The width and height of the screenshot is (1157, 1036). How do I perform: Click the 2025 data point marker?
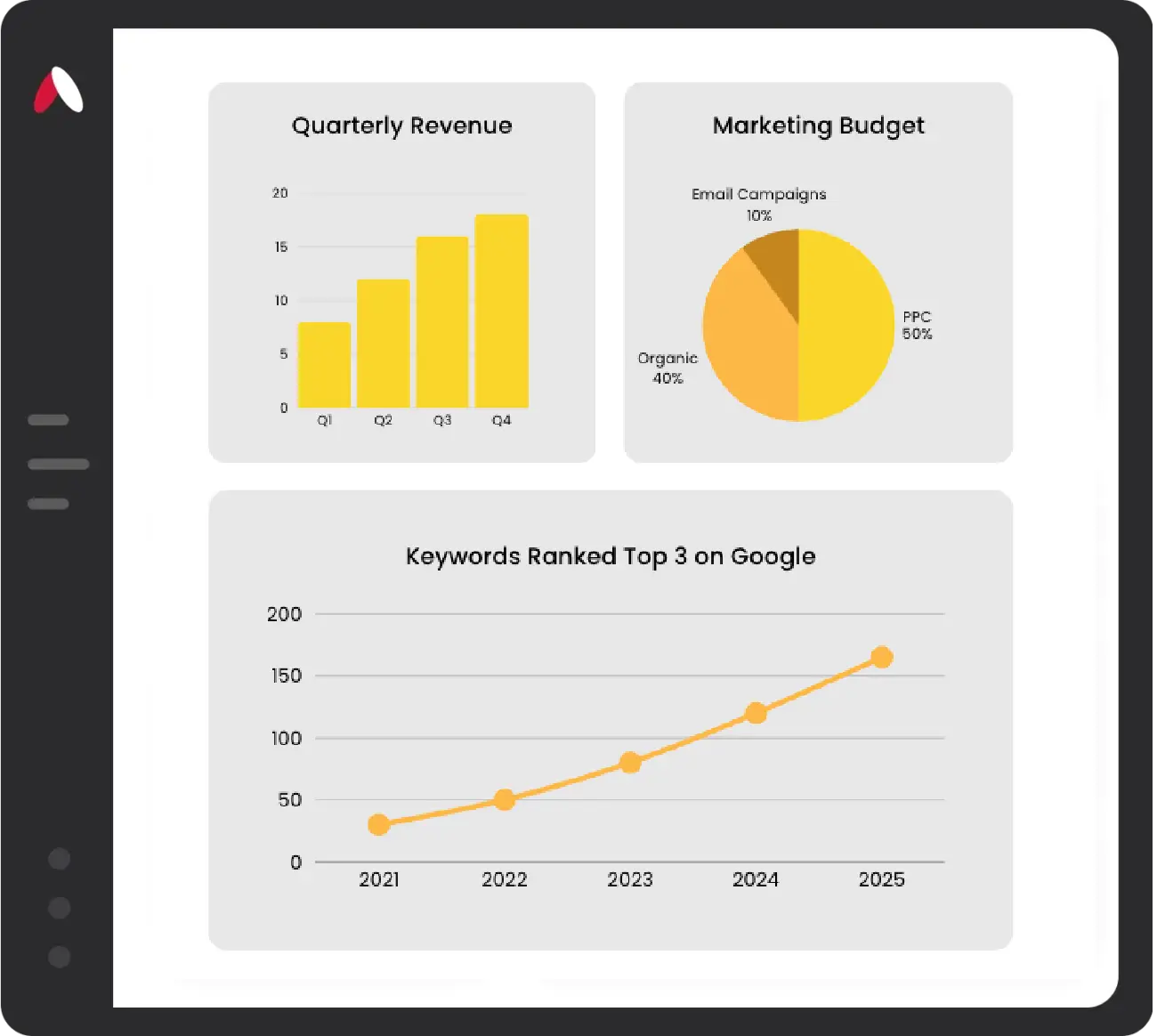881,658
